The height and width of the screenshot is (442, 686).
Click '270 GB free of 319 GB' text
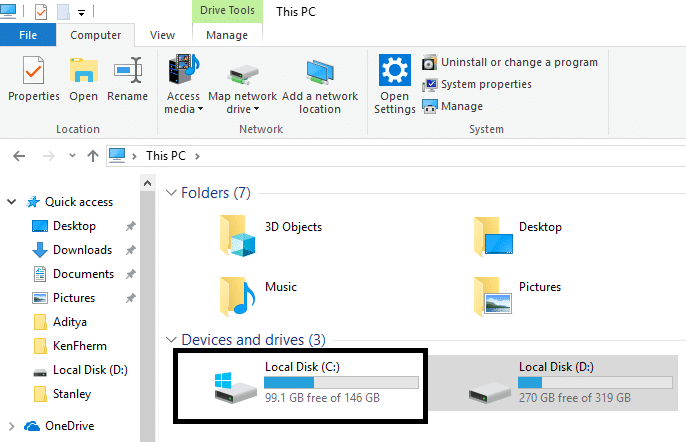575,398
